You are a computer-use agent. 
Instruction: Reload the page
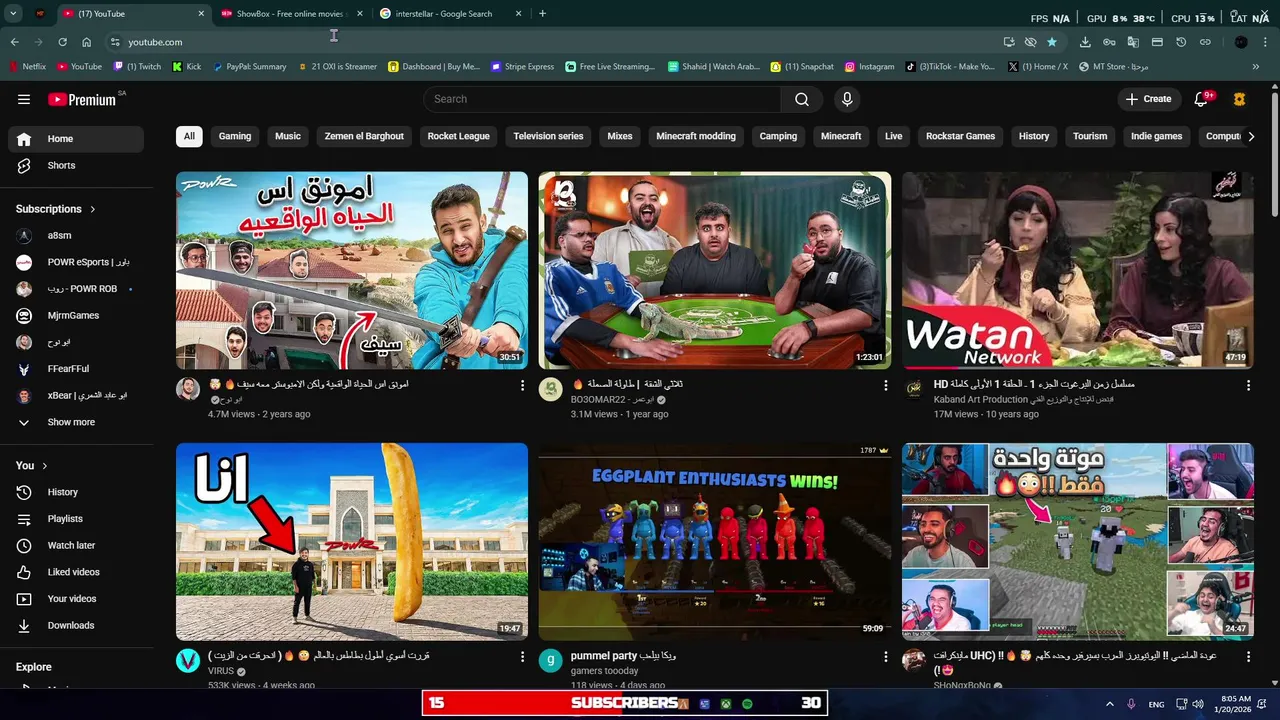pos(62,42)
